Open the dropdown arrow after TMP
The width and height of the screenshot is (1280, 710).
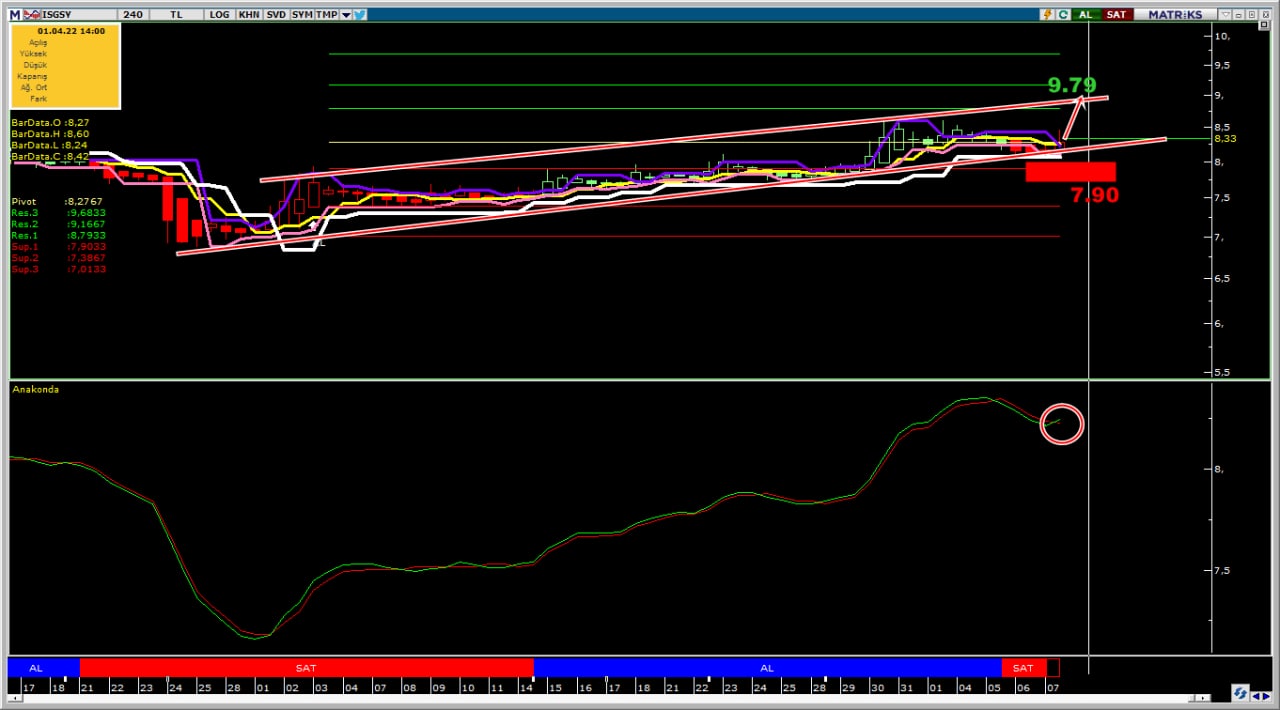(x=346, y=14)
